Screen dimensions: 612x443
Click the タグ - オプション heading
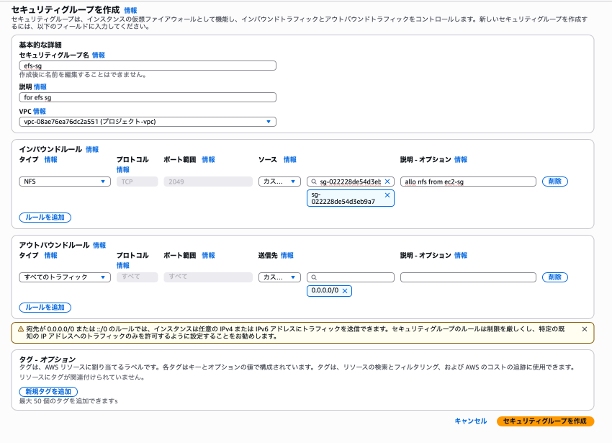(47, 359)
